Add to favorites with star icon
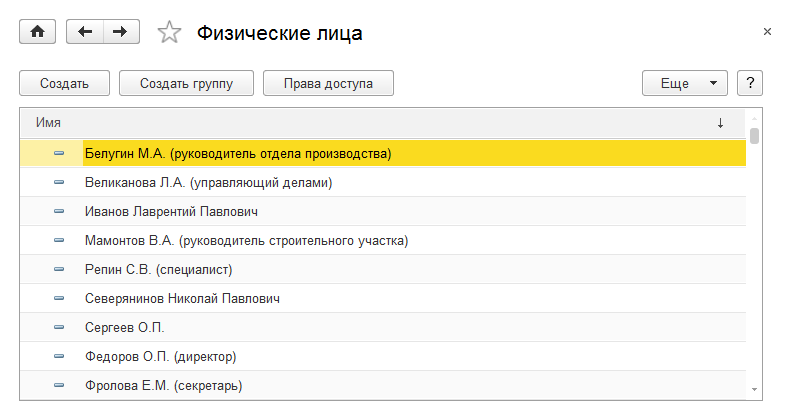The image size is (789, 415). [170, 33]
